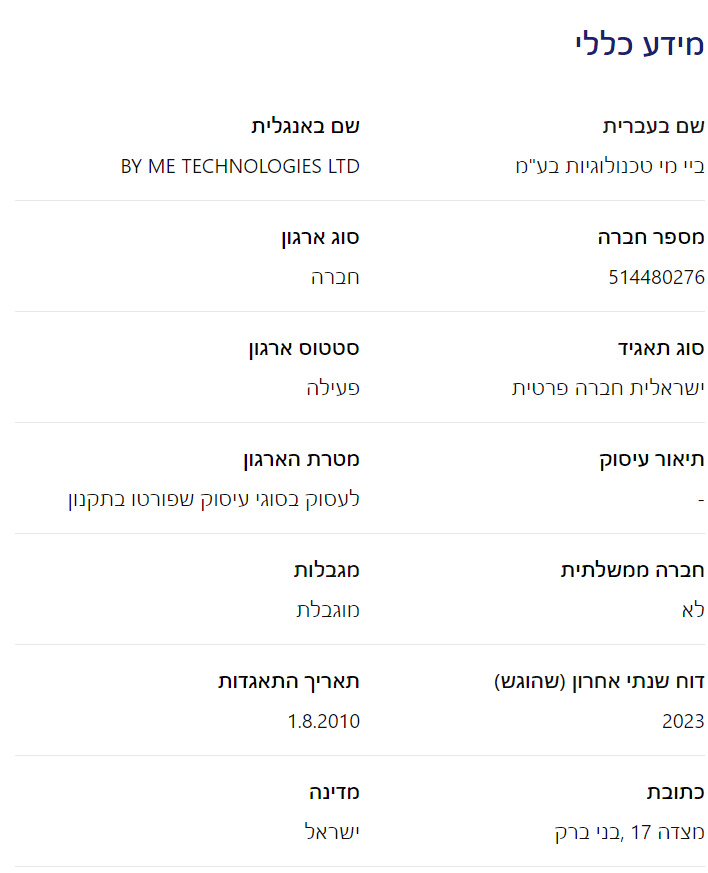The height and width of the screenshot is (873, 708).
Task: Click the address 'מצדה 17, בני ברק'
Action: click(630, 833)
